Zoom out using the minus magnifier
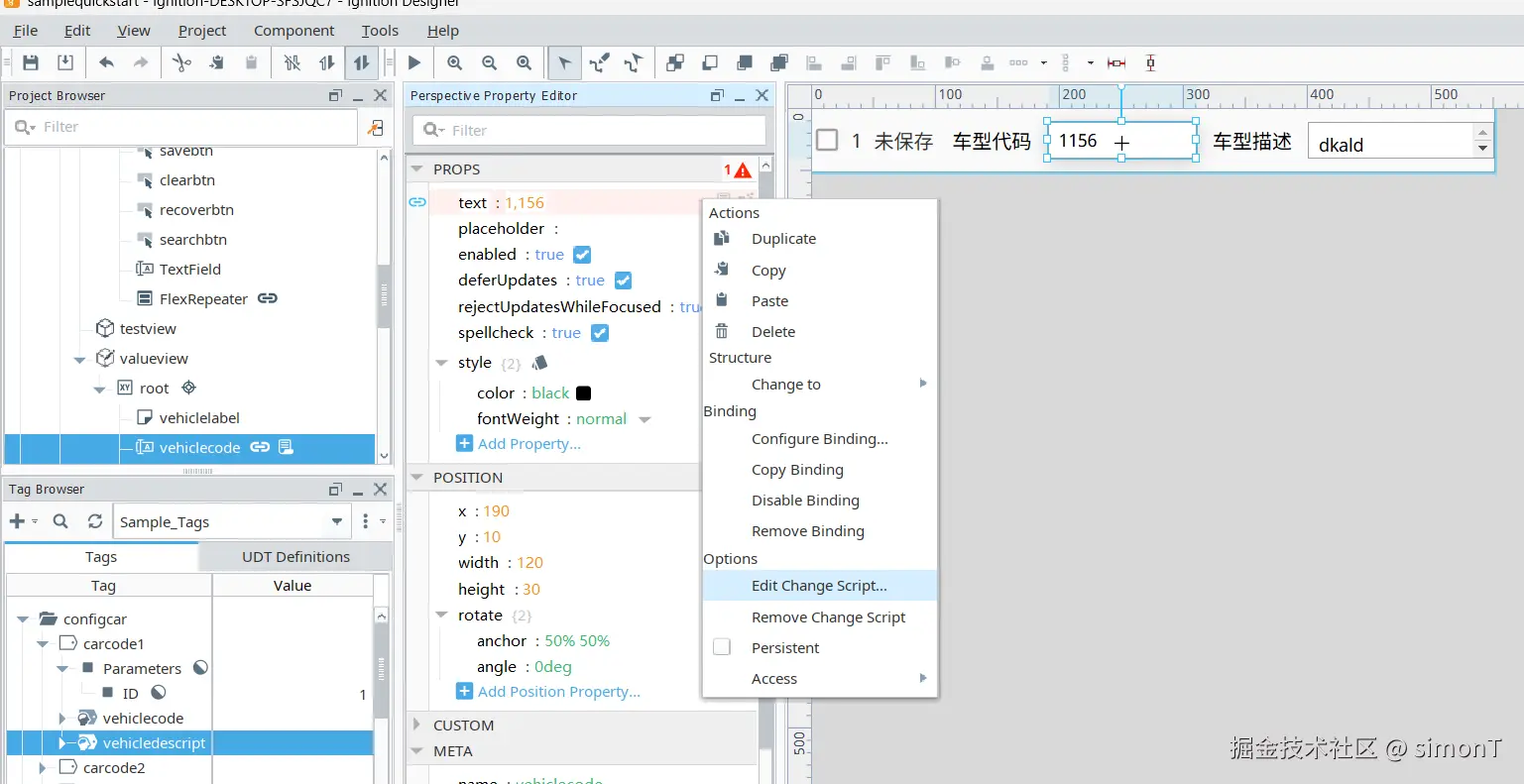This screenshot has height=784, width=1524. pyautogui.click(x=489, y=62)
